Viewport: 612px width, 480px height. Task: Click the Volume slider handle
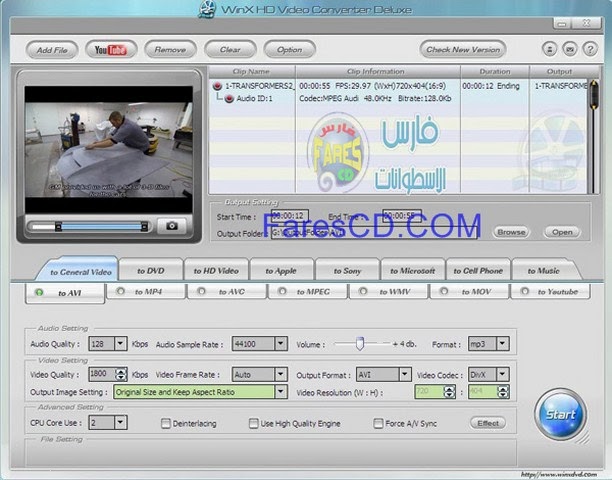(360, 343)
